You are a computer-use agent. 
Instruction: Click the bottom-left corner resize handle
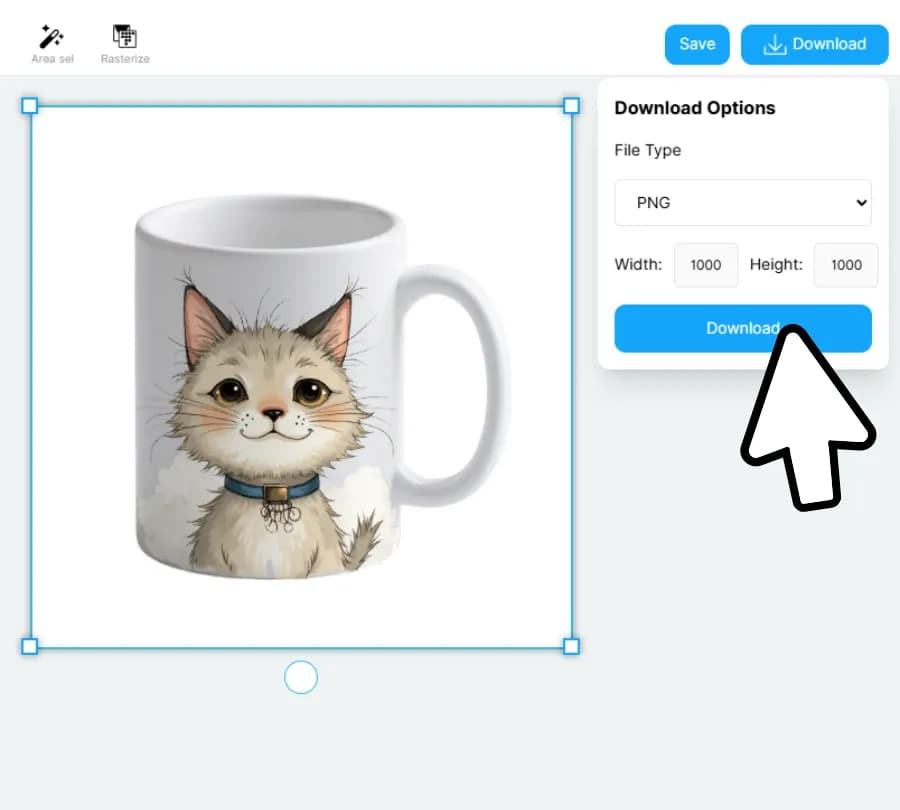pos(30,647)
